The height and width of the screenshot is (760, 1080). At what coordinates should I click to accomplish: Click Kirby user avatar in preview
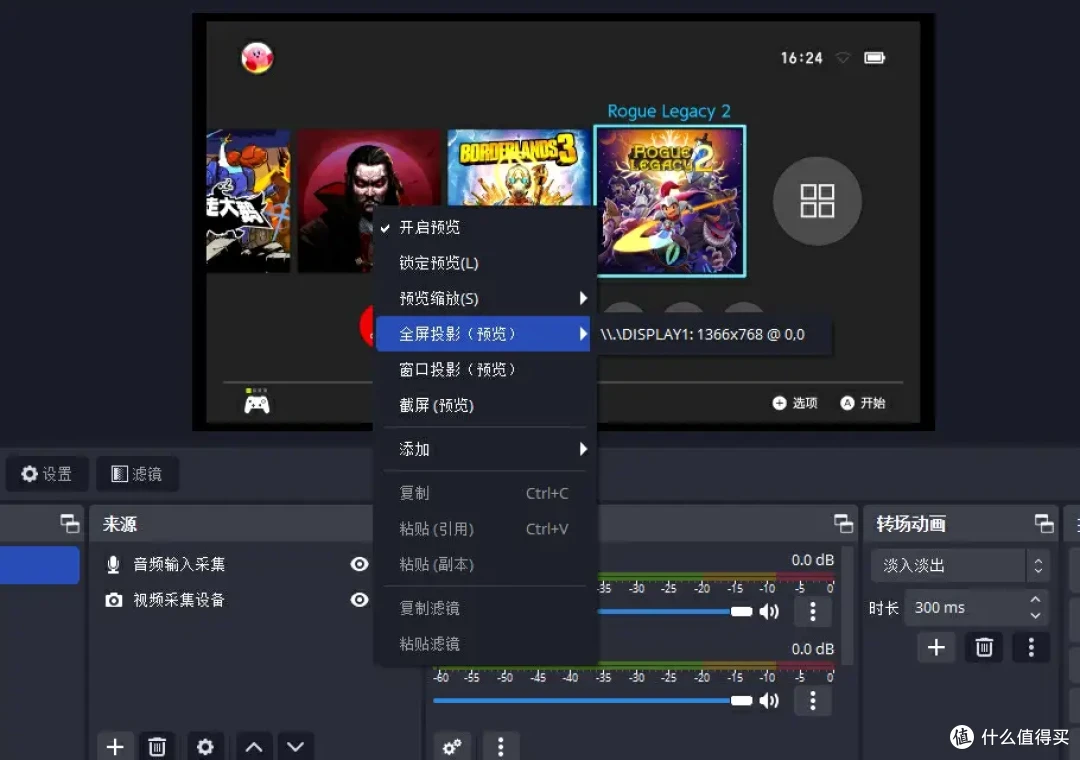point(258,58)
